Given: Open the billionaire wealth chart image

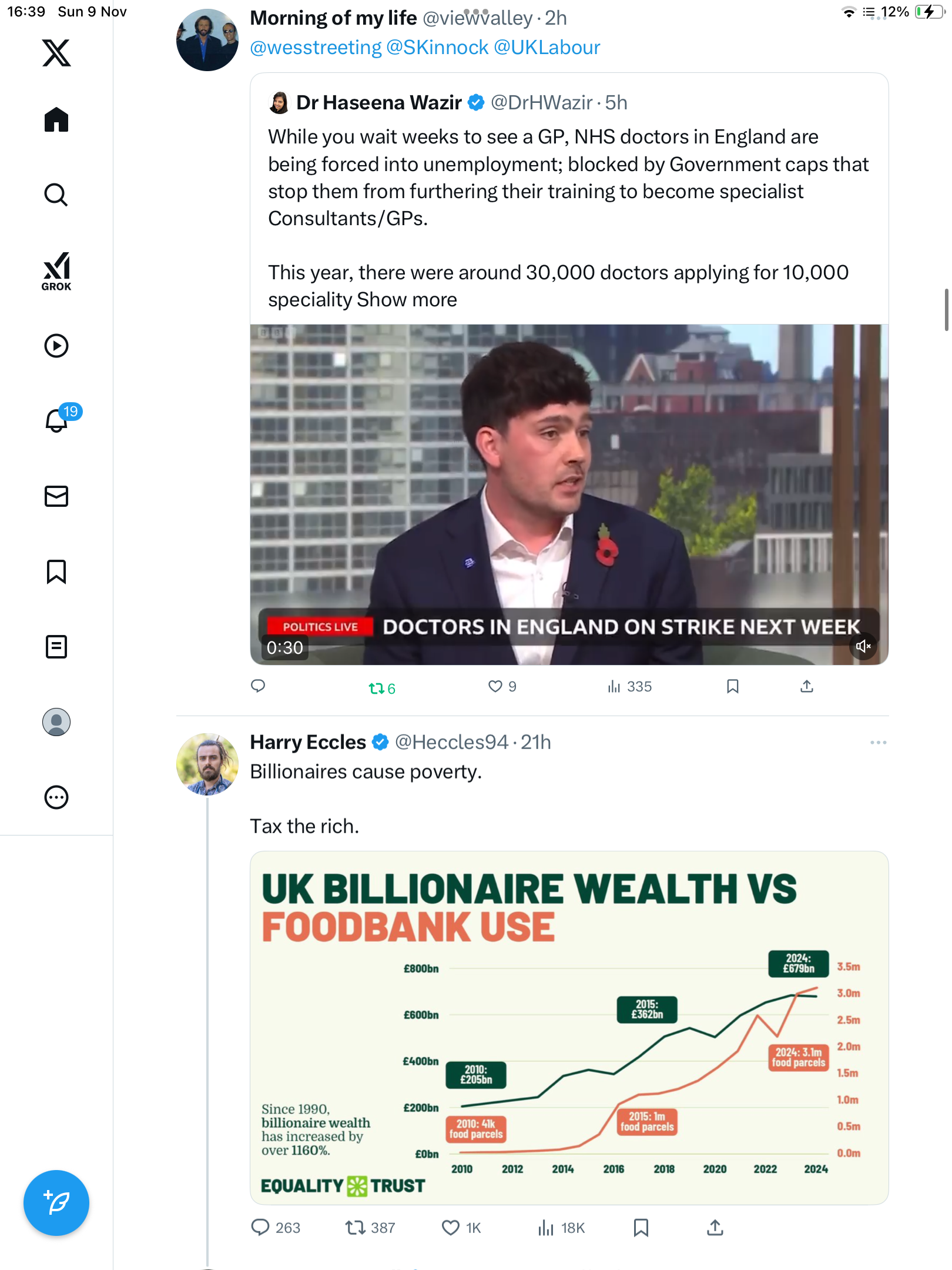Looking at the screenshot, I should (569, 1028).
